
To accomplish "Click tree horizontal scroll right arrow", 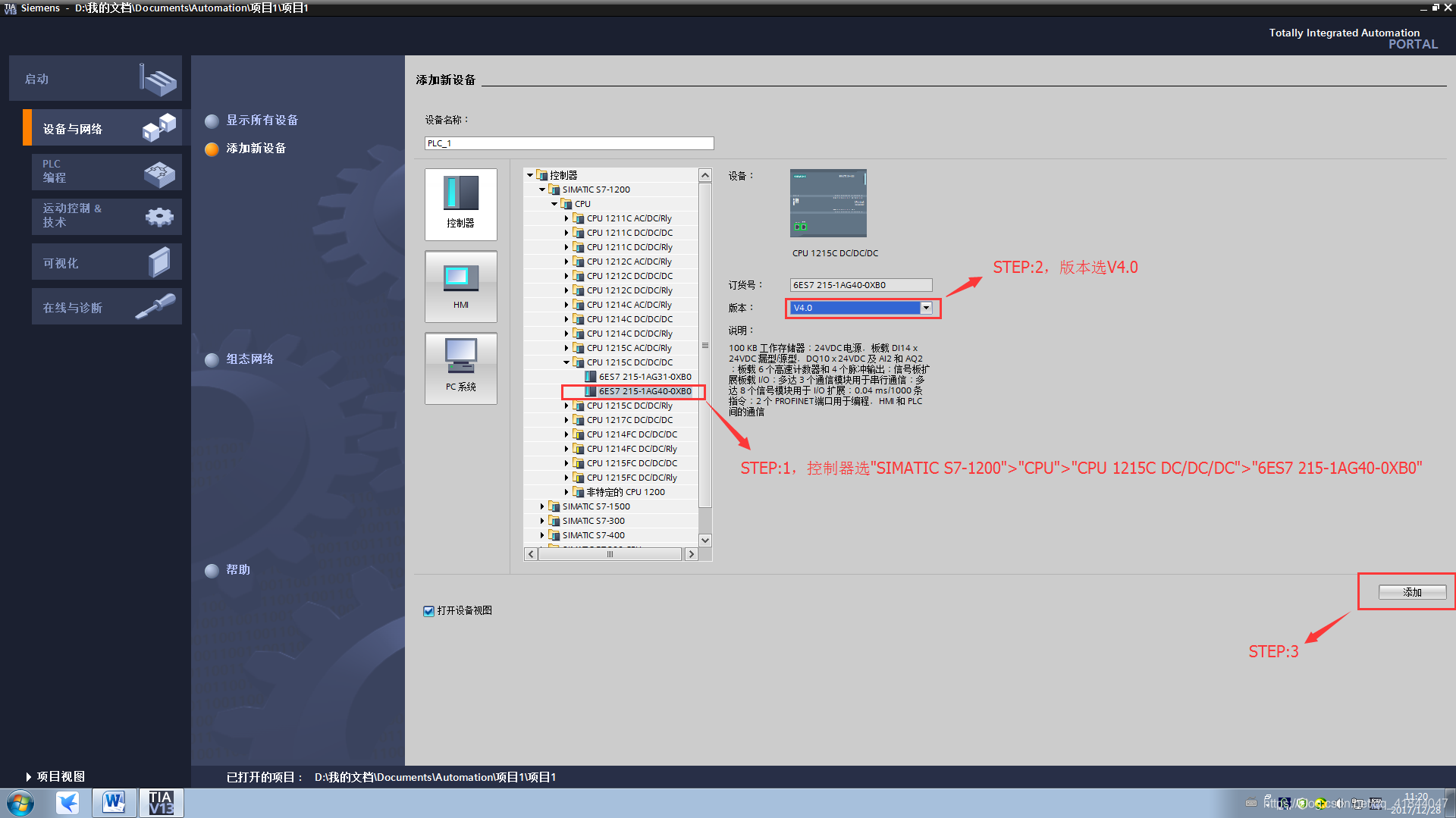I will click(690, 554).
